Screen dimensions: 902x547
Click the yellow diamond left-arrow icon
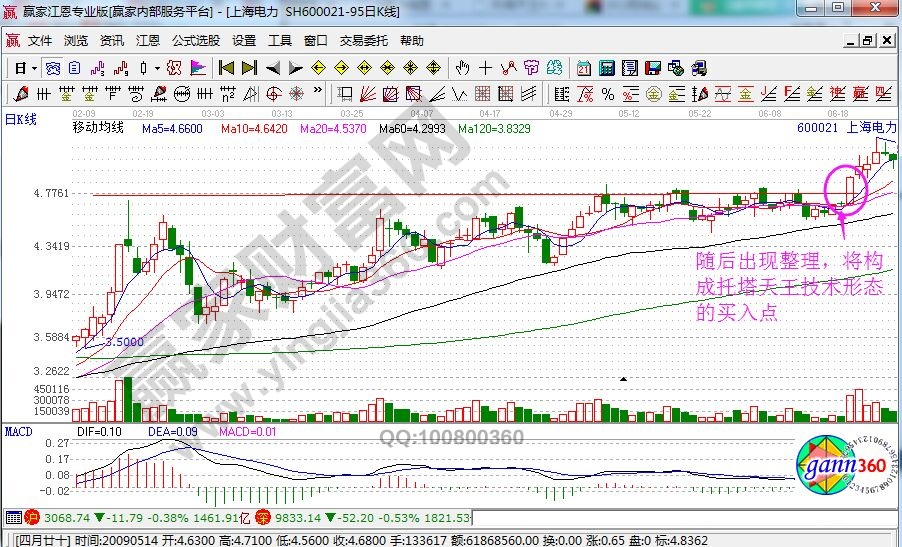coord(319,68)
